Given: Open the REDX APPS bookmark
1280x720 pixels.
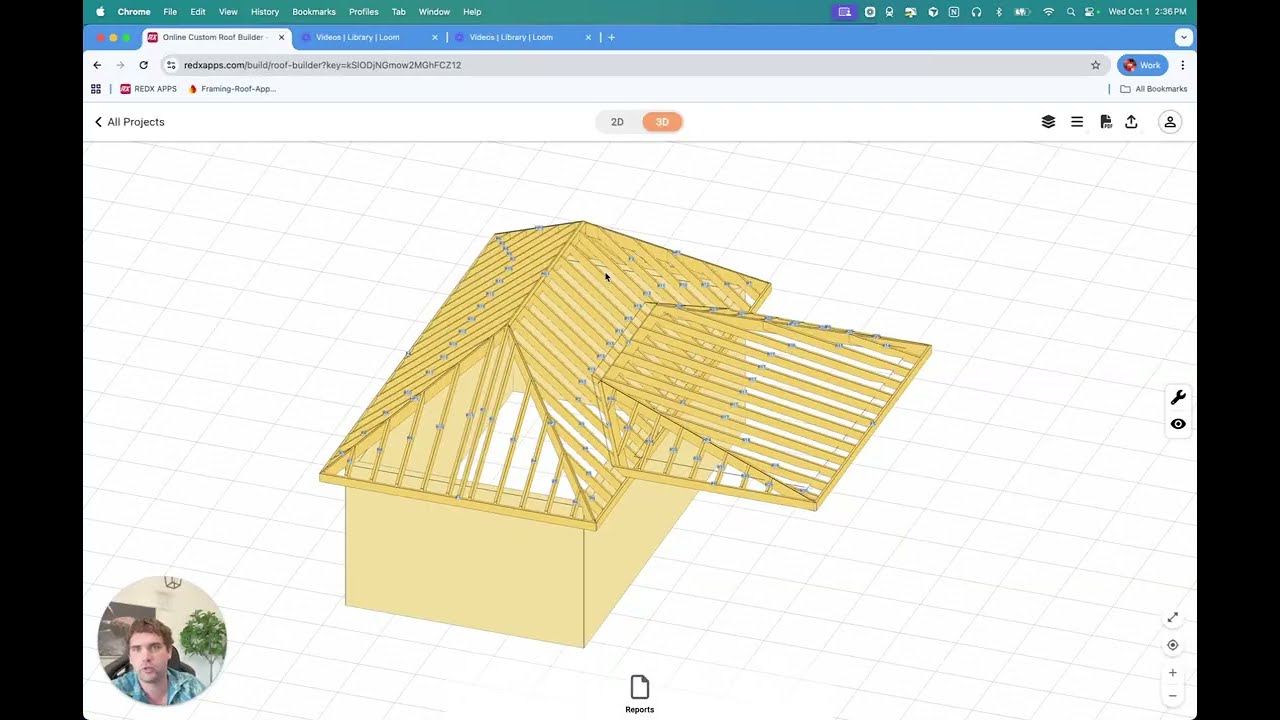Looking at the screenshot, I should (x=148, y=89).
